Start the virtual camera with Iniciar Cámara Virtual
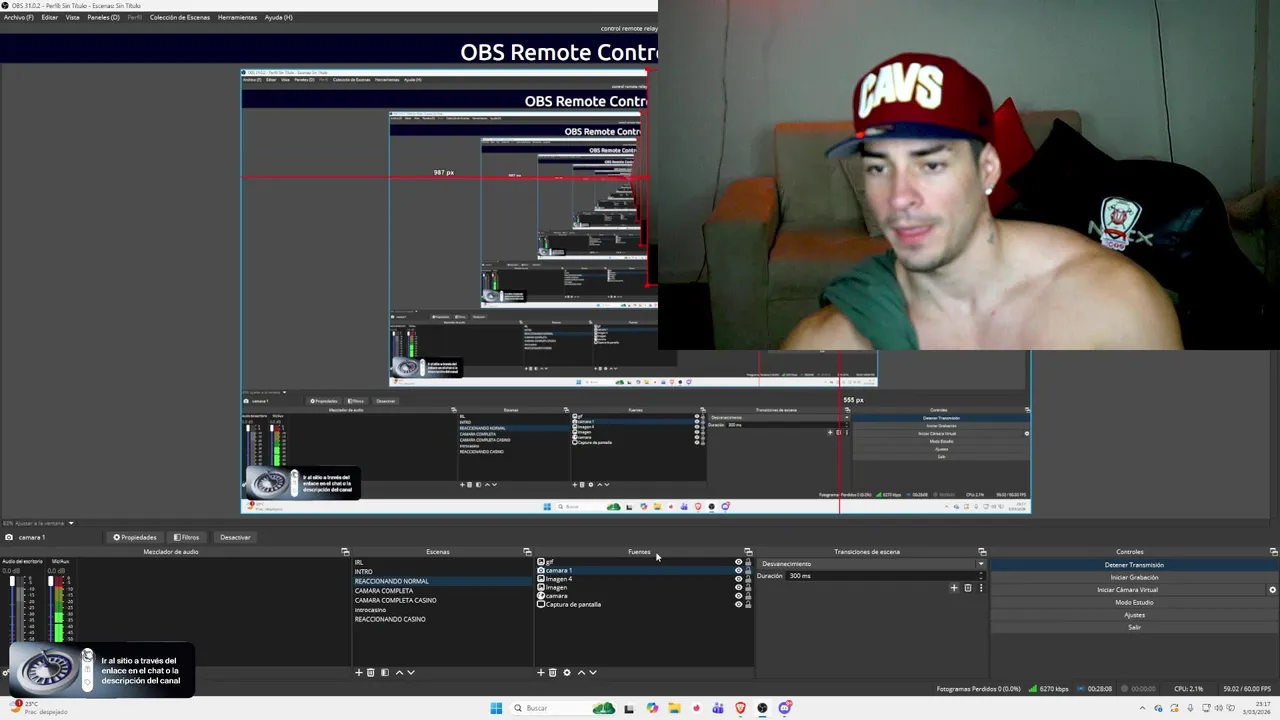 point(1127,590)
